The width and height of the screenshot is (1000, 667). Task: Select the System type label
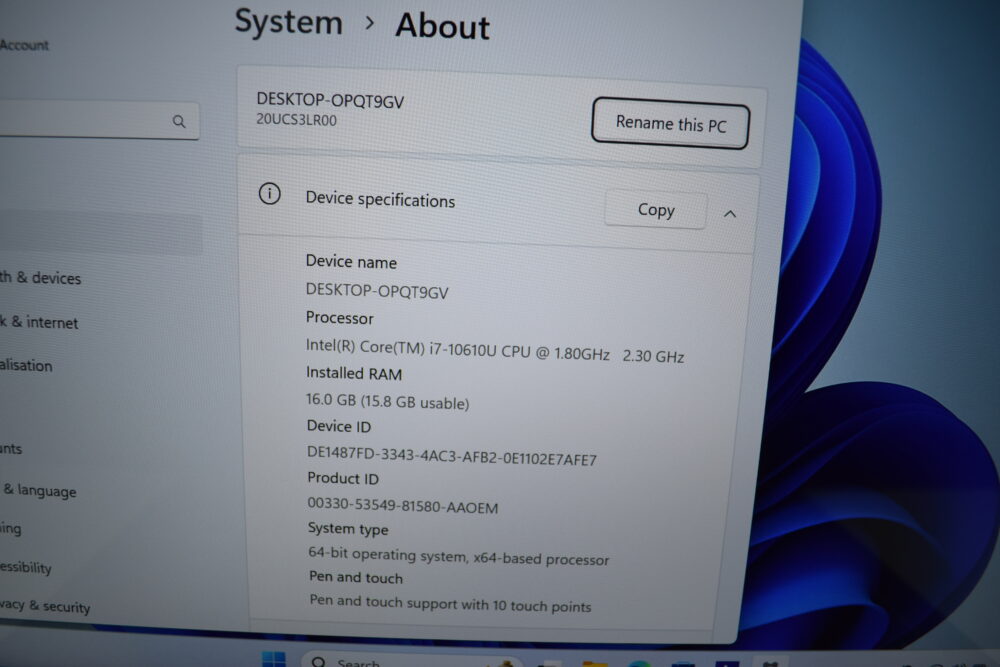tap(348, 529)
